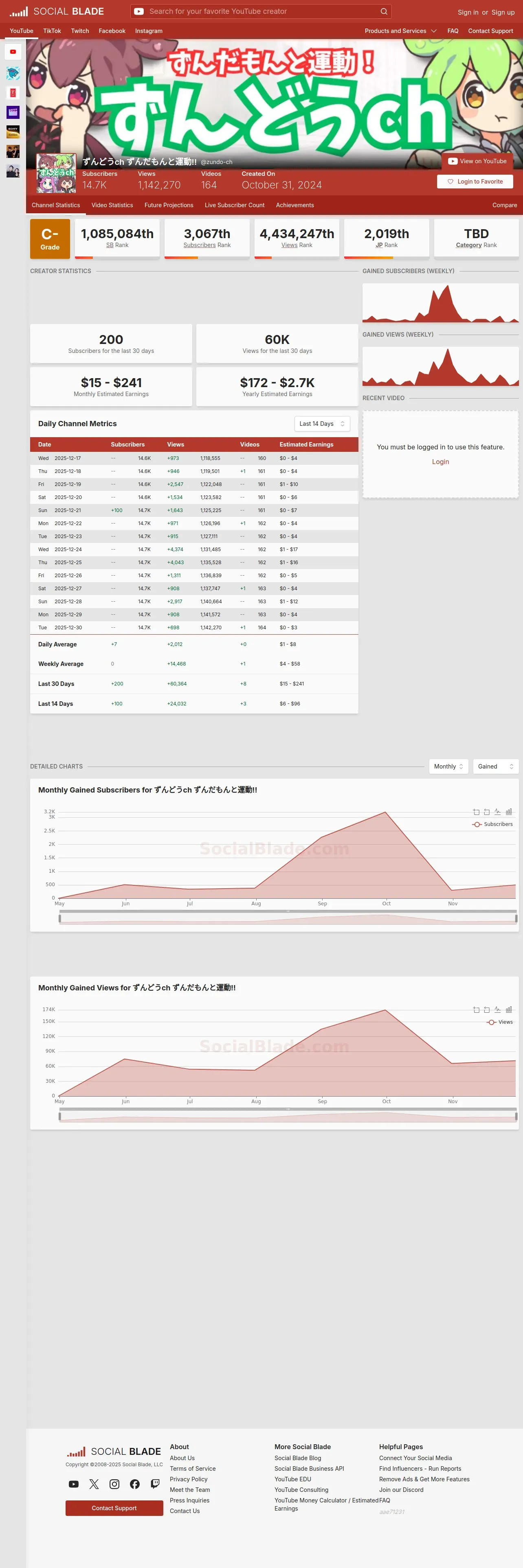This screenshot has height=1568, width=523.
Task: Open the blue shark channel in the sidebar
Action: [x=13, y=74]
